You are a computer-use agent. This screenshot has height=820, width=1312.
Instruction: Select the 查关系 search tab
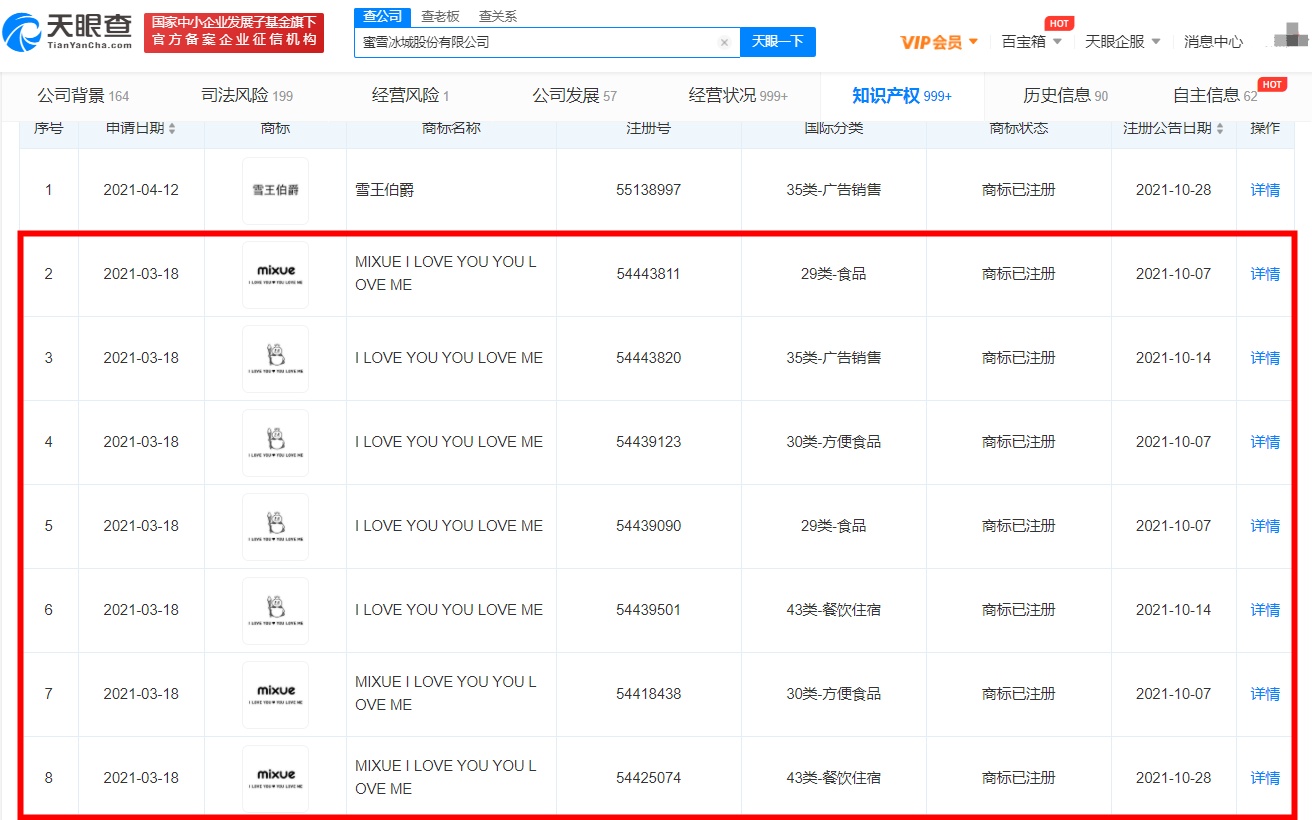coord(498,16)
